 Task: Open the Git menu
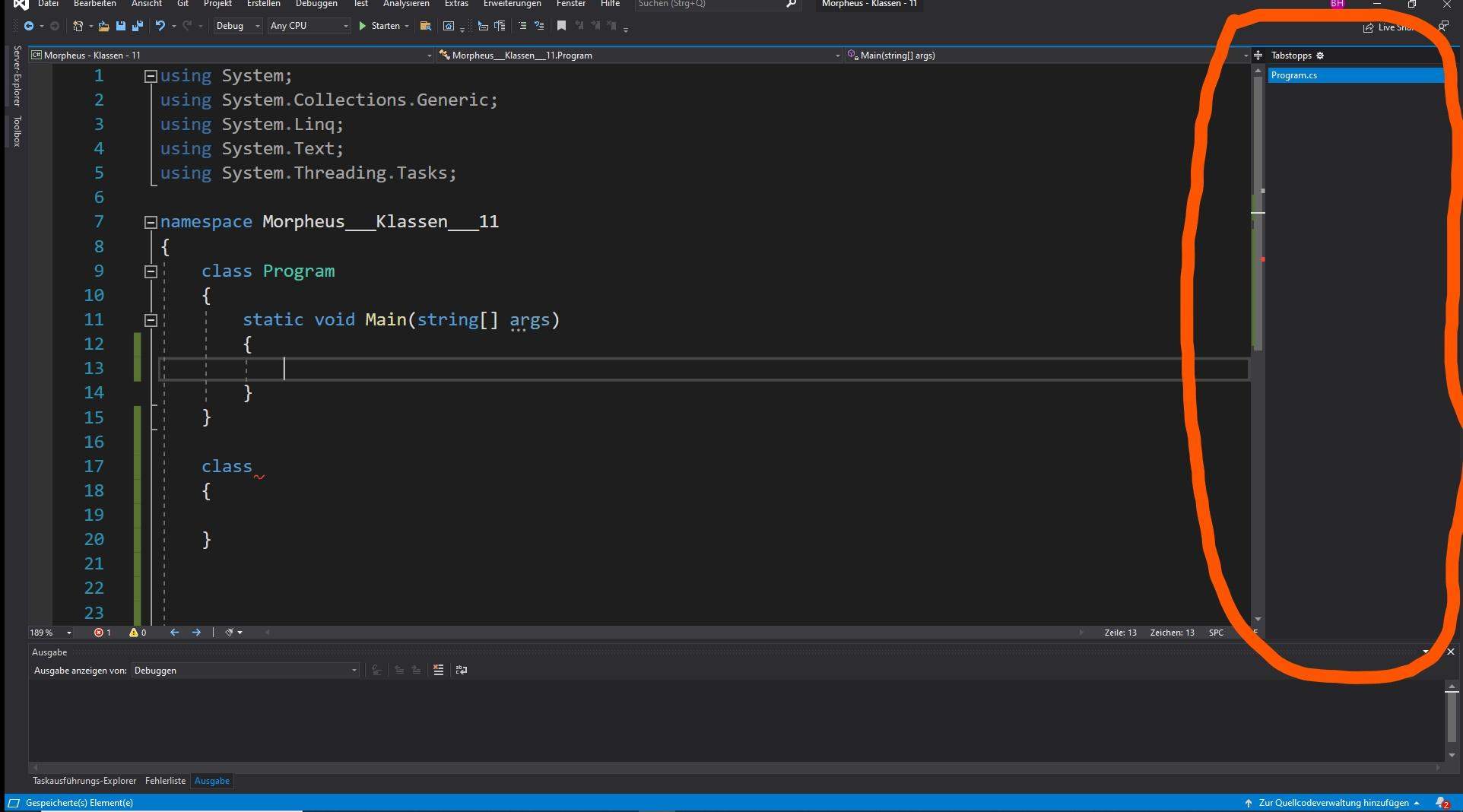click(182, 4)
